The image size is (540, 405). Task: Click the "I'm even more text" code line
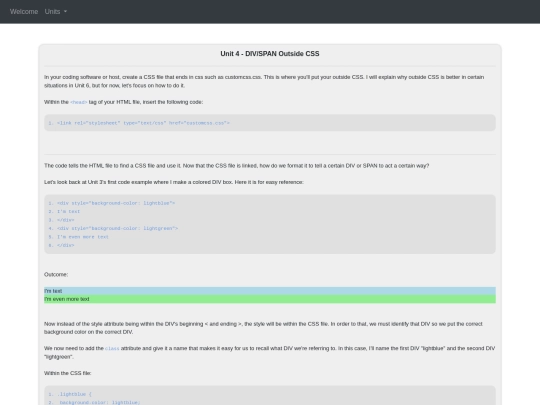(83, 237)
